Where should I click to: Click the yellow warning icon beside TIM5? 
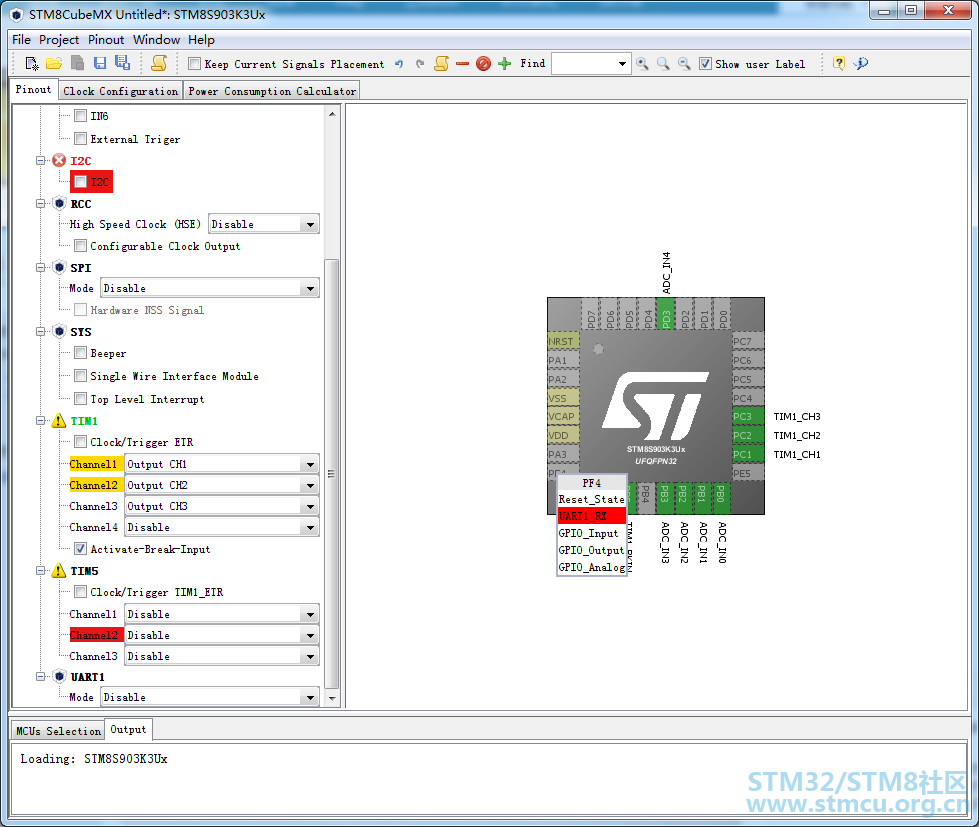(x=59, y=570)
